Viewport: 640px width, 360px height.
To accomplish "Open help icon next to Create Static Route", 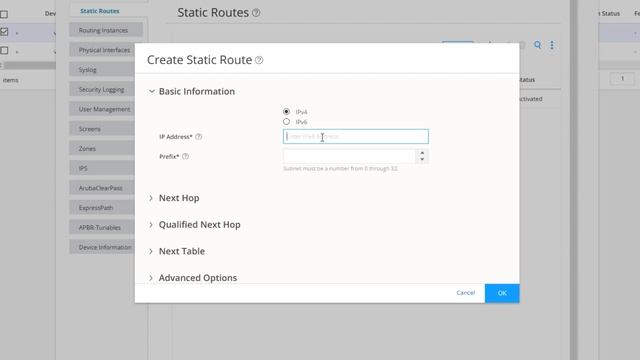I will (x=259, y=60).
